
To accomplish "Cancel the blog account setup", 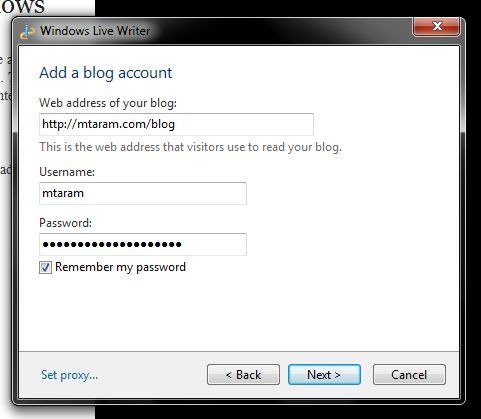I will tap(409, 375).
